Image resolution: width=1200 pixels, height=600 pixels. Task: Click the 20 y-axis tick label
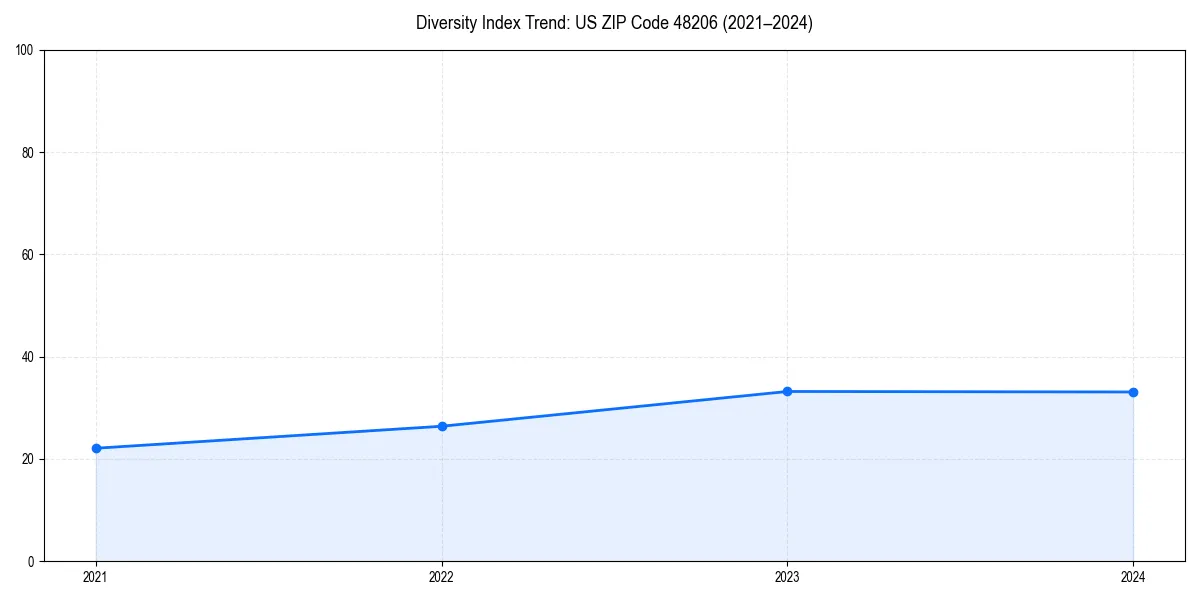27,458
